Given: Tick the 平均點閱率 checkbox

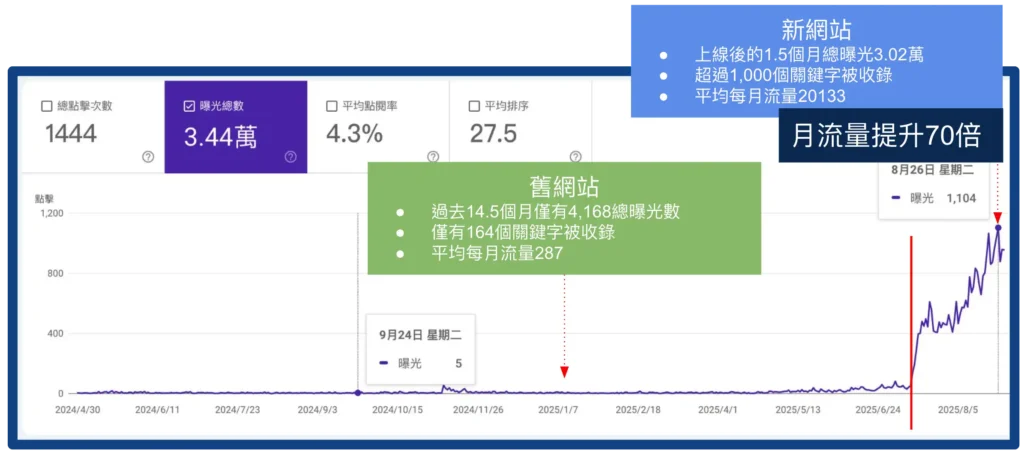Looking at the screenshot, I should tap(332, 106).
